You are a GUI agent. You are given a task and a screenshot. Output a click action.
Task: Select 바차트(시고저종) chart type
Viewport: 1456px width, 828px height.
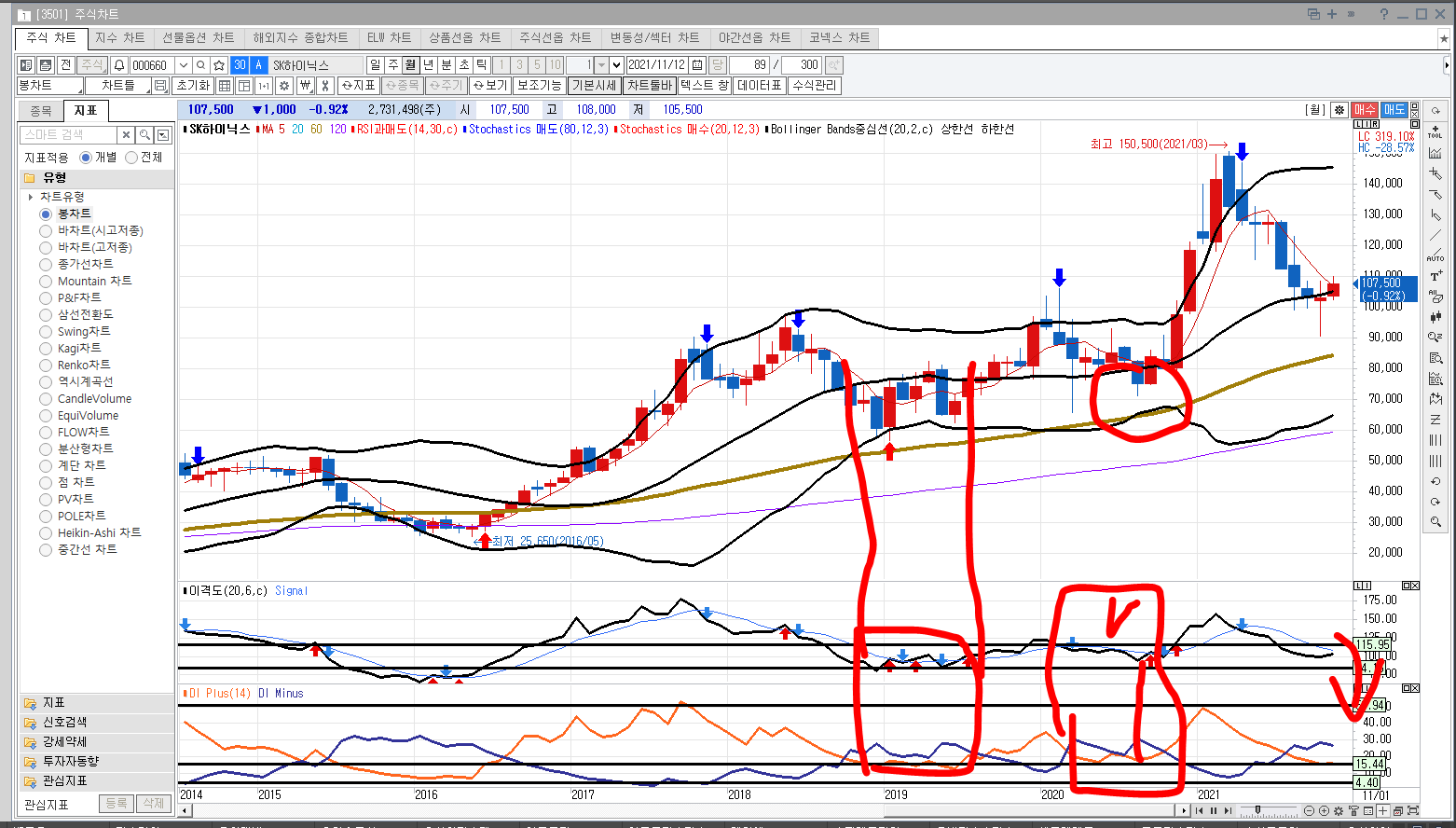click(46, 230)
